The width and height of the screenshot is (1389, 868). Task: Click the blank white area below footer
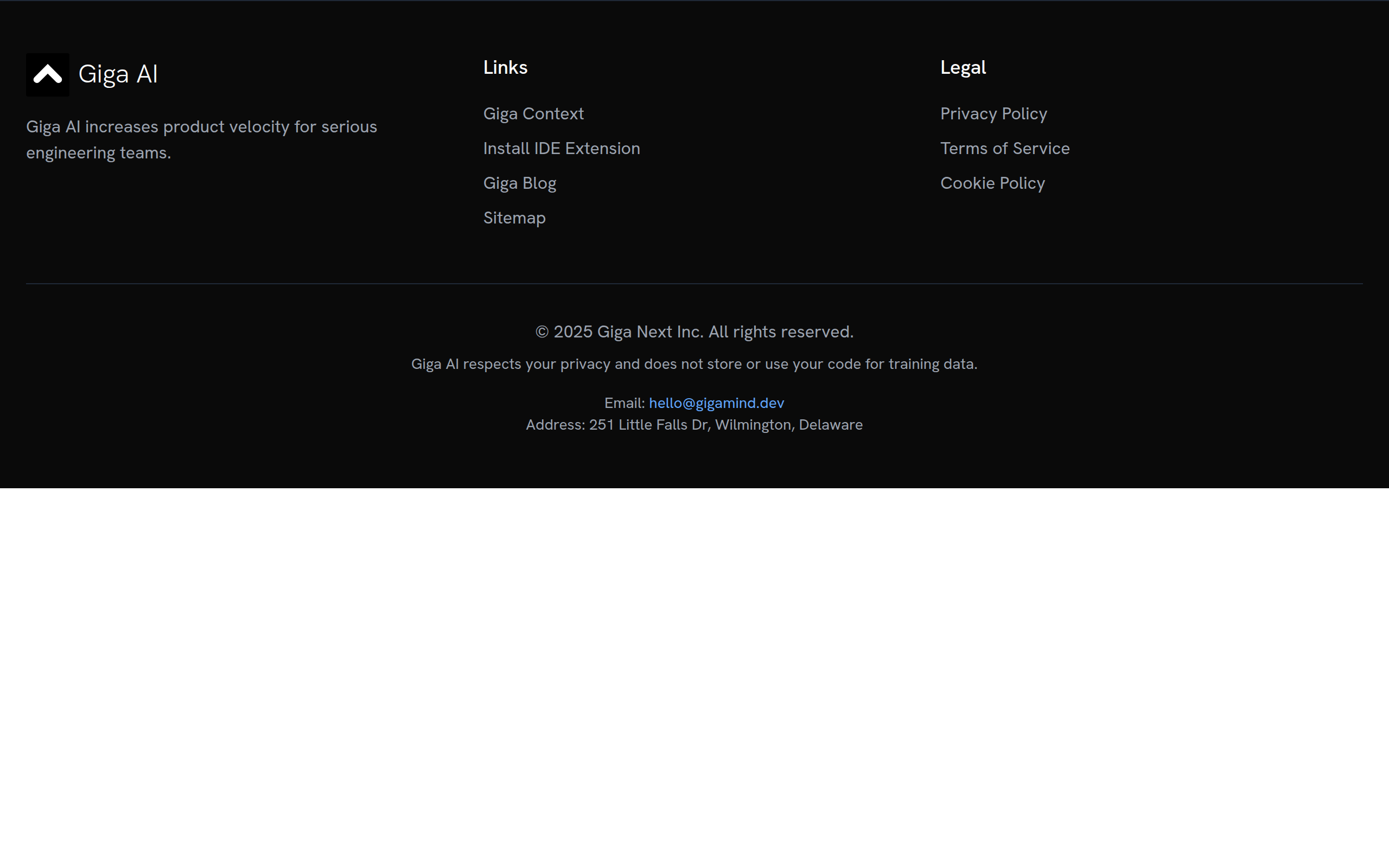[694, 678]
